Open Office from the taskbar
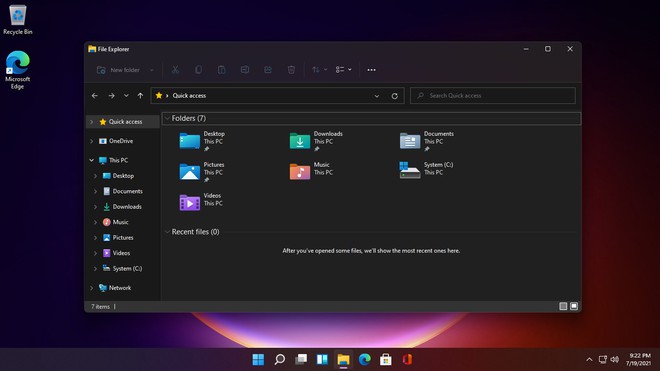Screen dimensions: 660x371 click(x=407, y=360)
